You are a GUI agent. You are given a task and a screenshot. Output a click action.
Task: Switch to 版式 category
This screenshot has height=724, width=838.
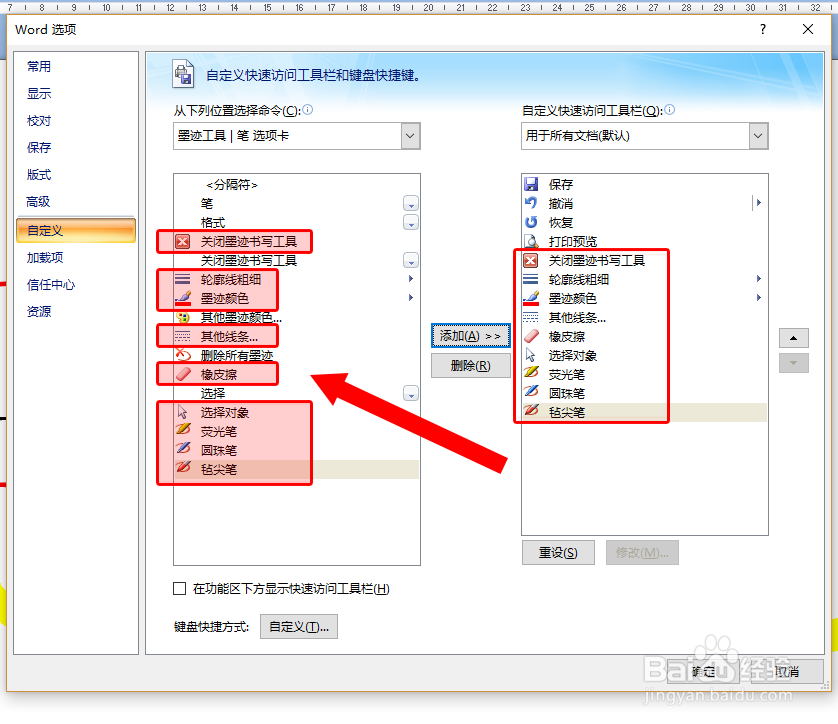coord(39,175)
